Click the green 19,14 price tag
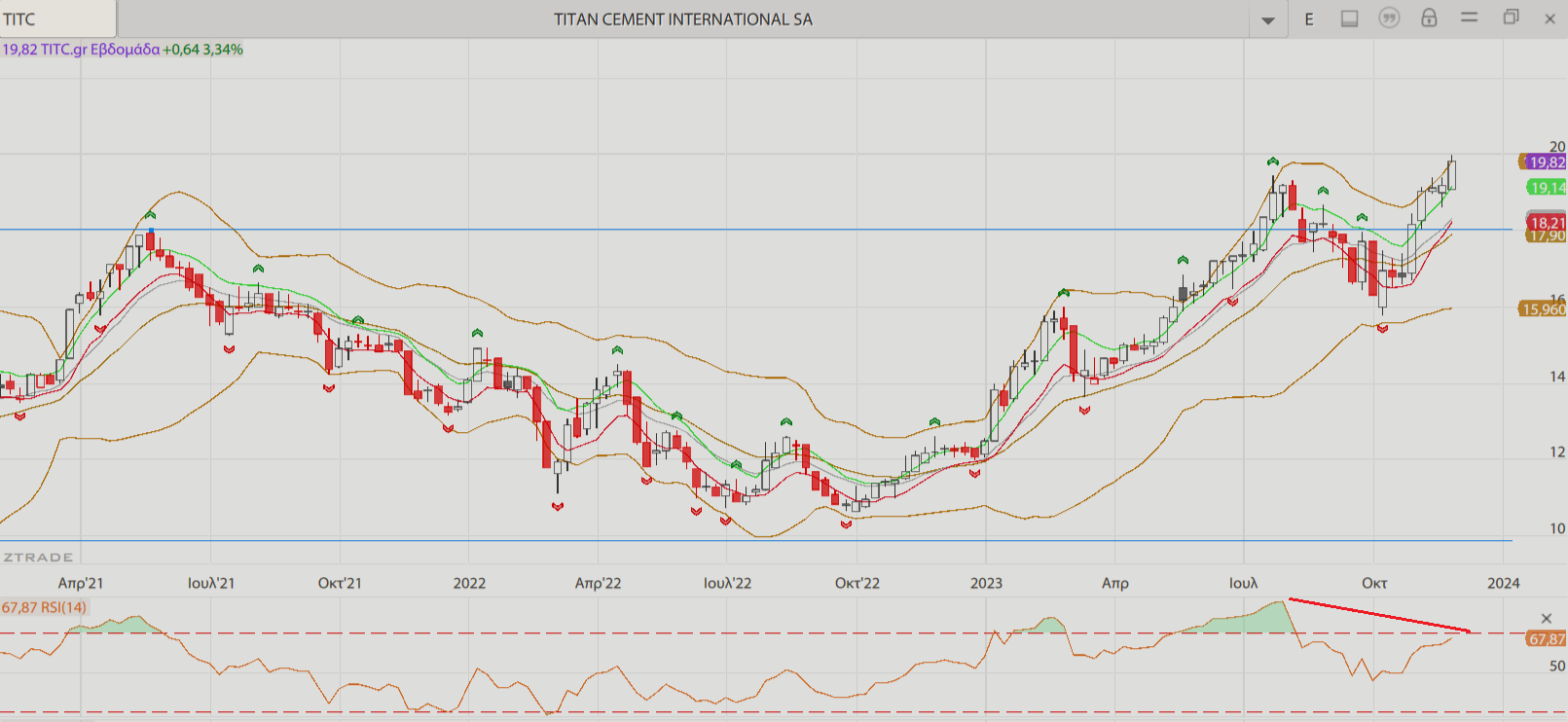The width and height of the screenshot is (1568, 722). point(1546,188)
